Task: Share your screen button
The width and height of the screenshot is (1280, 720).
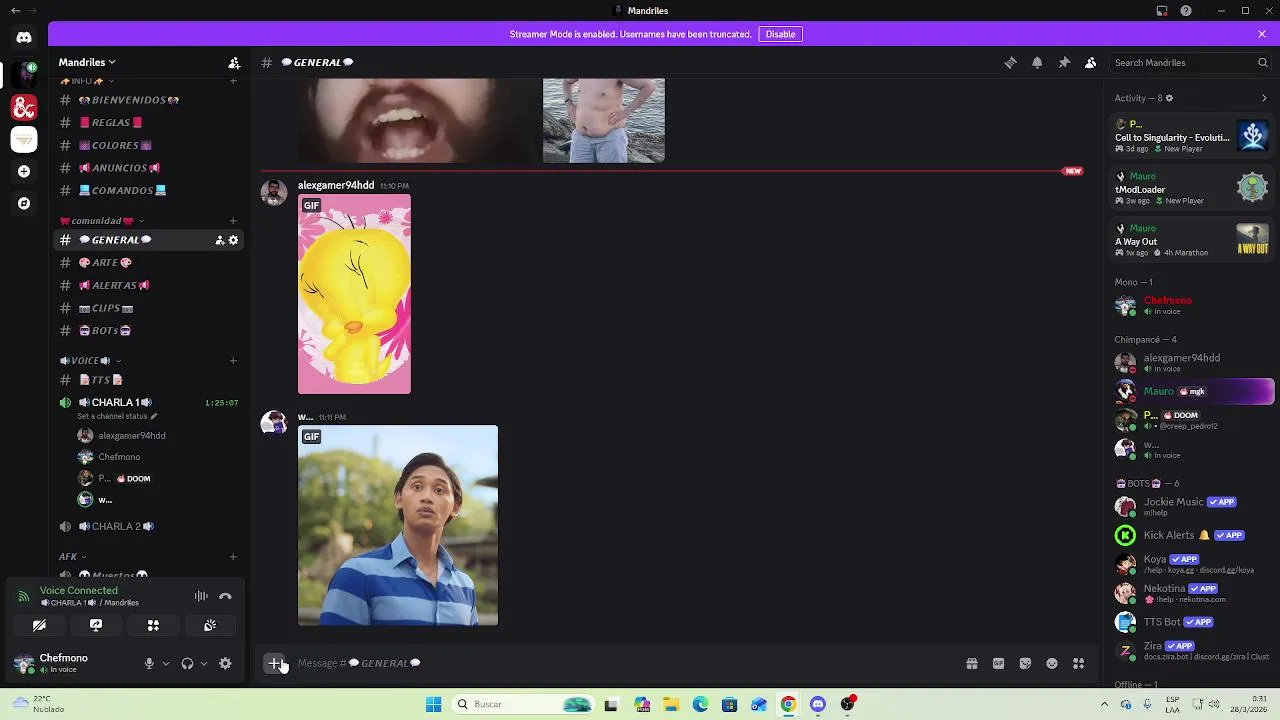Action: pyautogui.click(x=96, y=625)
